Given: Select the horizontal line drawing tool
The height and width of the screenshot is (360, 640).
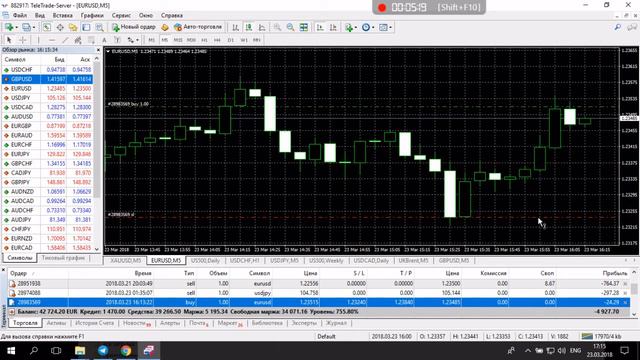Looking at the screenshot, I should click(x=52, y=40).
